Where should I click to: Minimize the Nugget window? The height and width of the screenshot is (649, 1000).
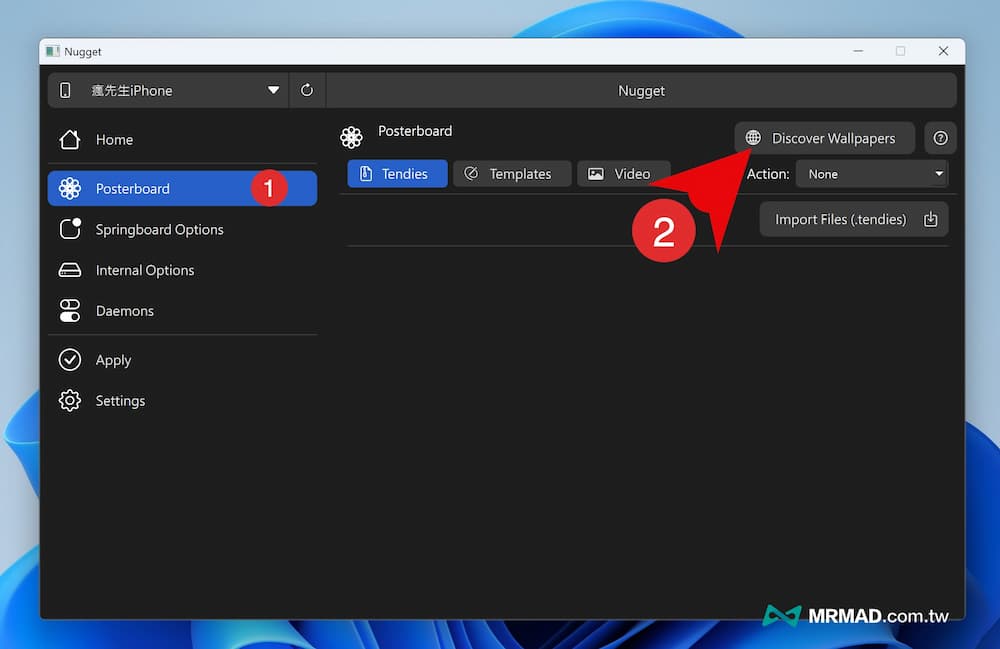point(858,51)
